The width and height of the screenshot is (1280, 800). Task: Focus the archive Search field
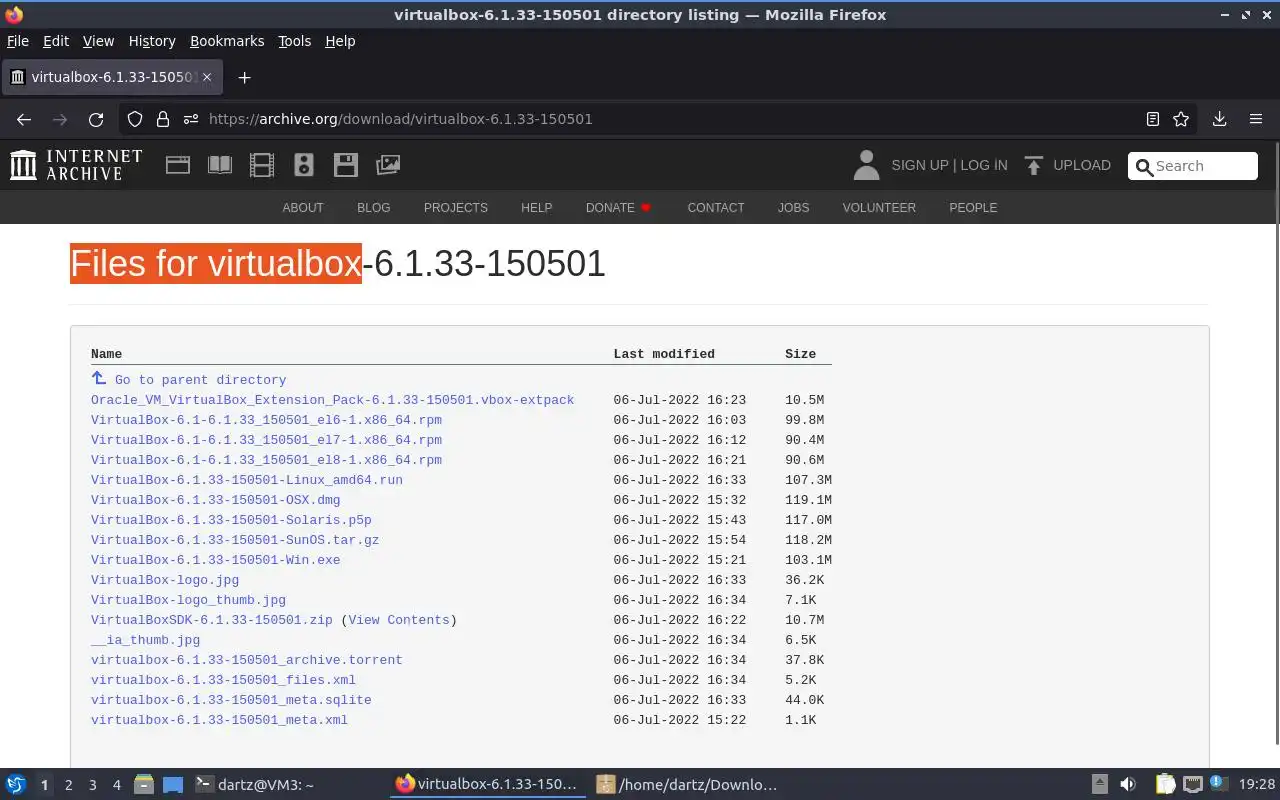pyautogui.click(x=1193, y=166)
